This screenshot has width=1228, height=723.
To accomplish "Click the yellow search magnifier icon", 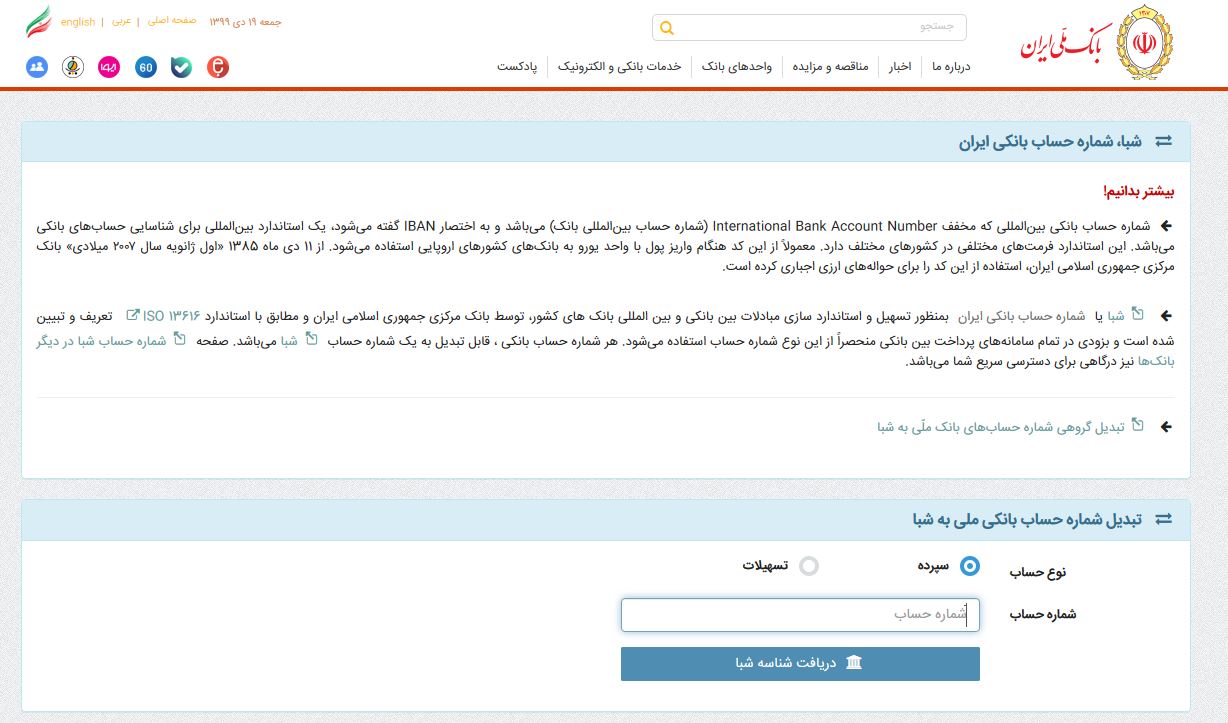I will pyautogui.click(x=668, y=28).
